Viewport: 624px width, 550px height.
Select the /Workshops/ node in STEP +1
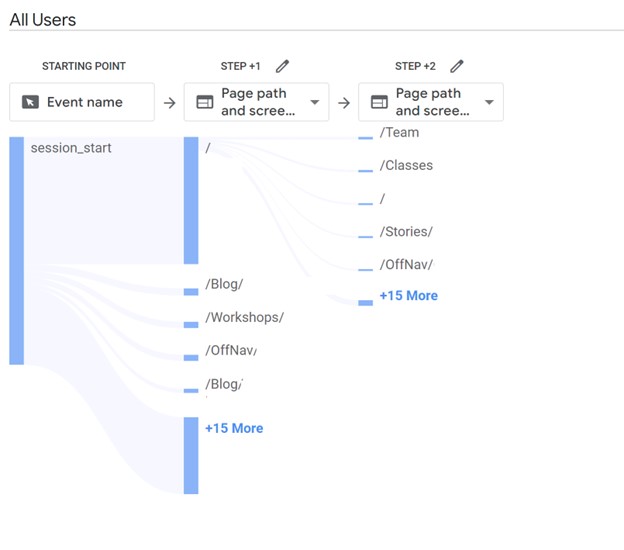tap(244, 317)
